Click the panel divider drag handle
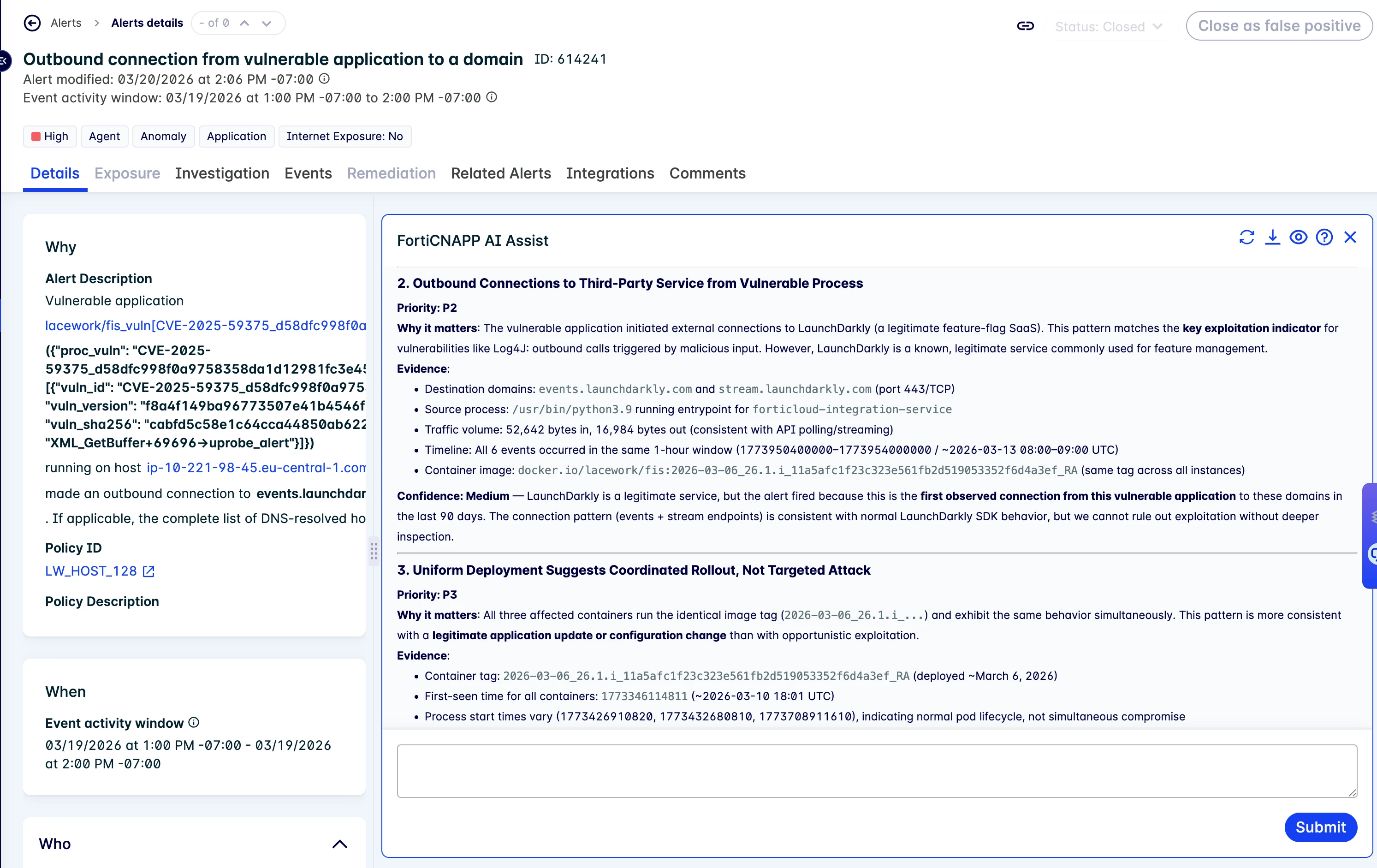Viewport: 1377px width, 868px height. click(x=374, y=551)
